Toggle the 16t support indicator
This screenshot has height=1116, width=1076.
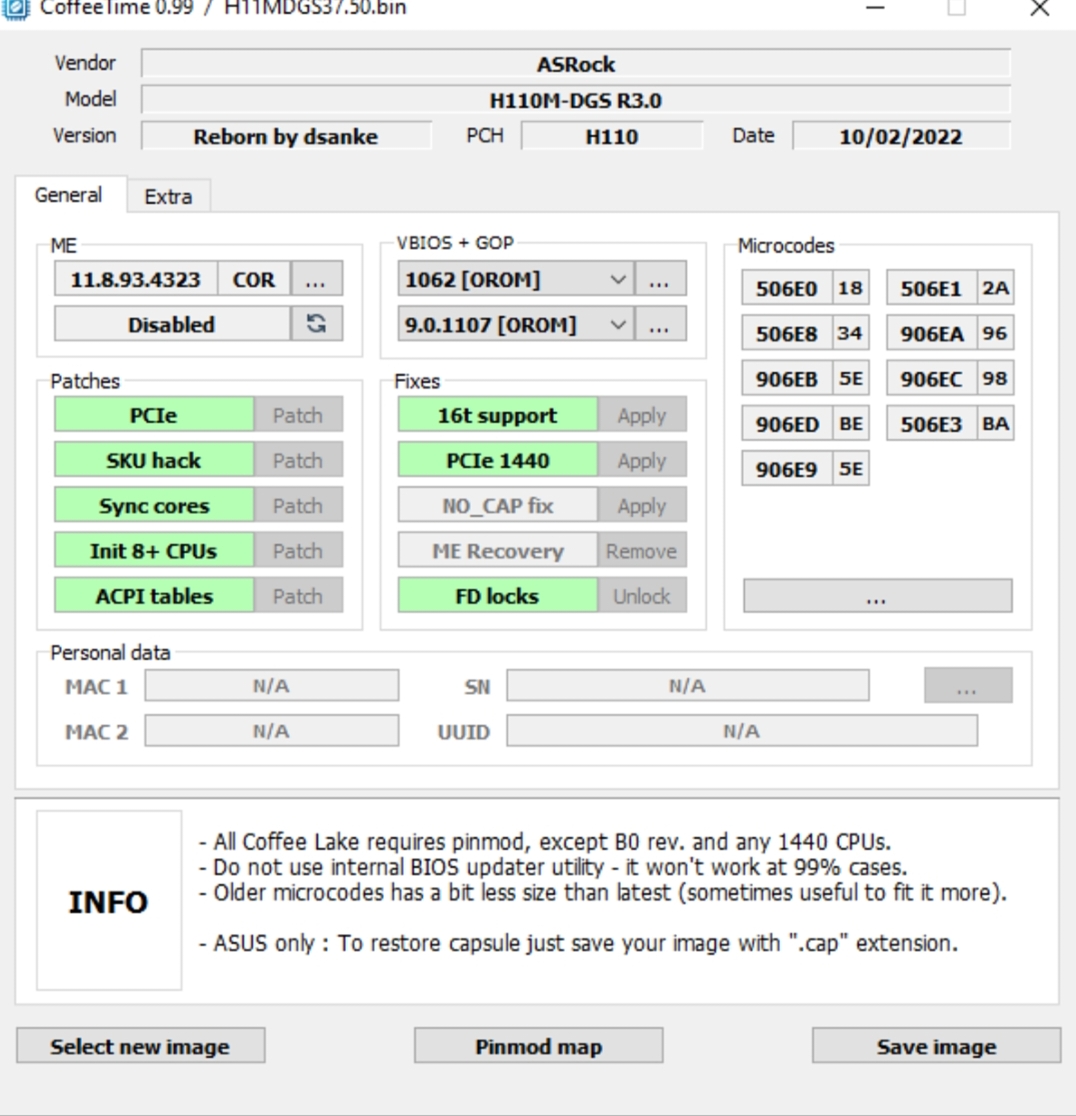497,415
